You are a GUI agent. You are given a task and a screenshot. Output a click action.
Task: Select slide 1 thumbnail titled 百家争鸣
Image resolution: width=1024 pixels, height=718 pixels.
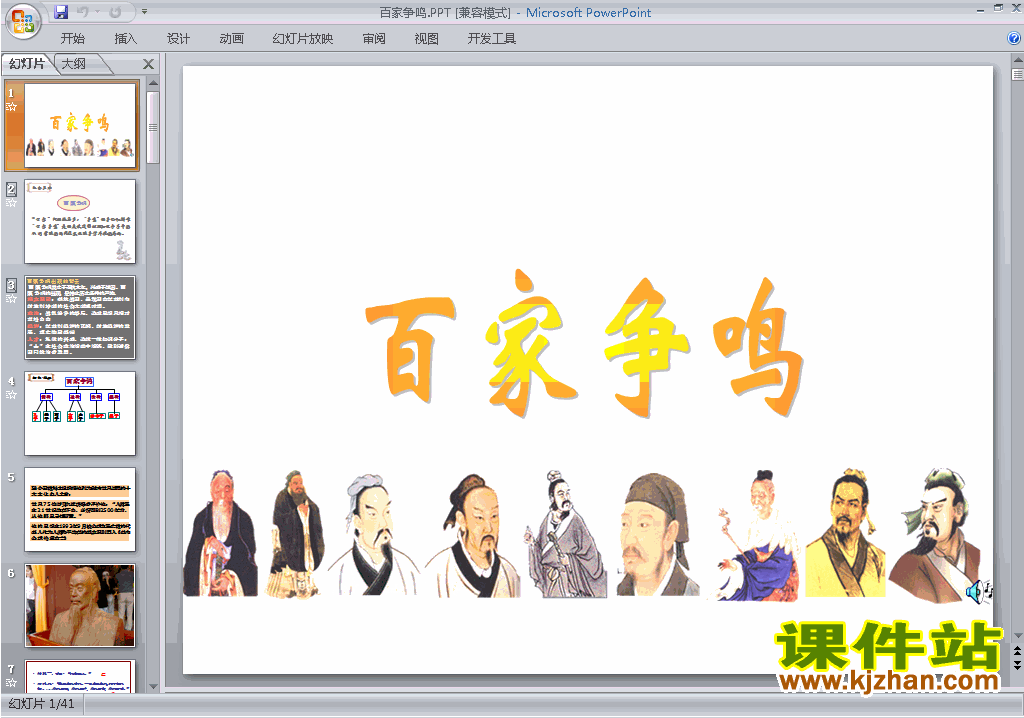pyautogui.click(x=80, y=125)
